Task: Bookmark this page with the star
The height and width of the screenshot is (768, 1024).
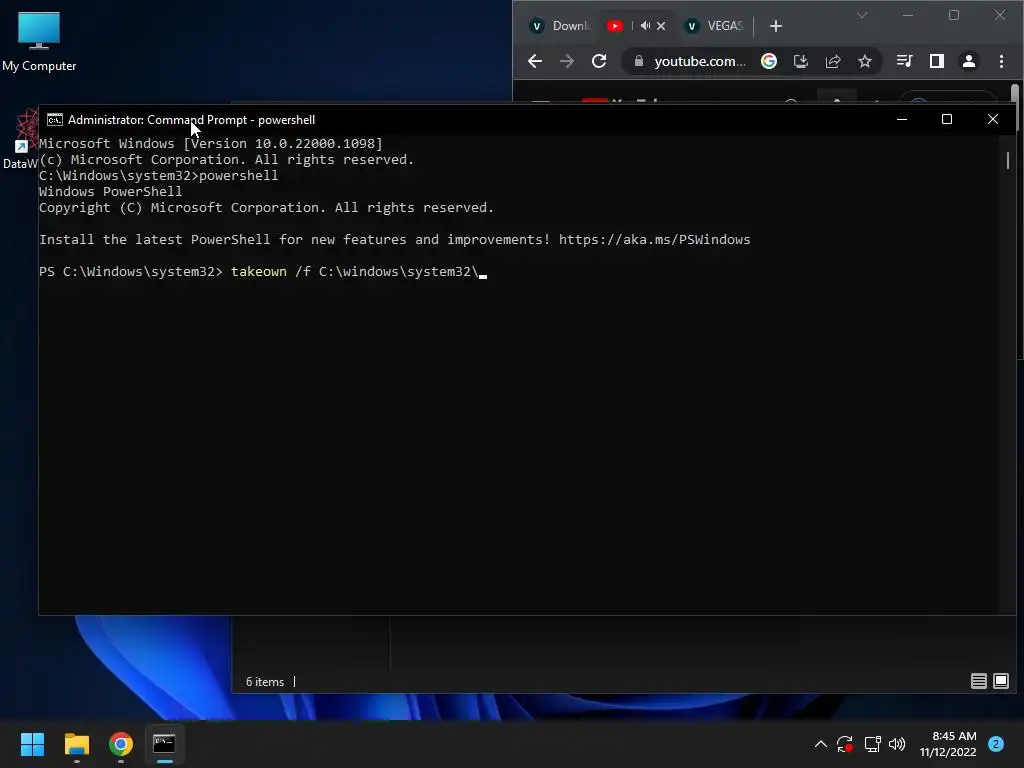Action: pos(865,61)
